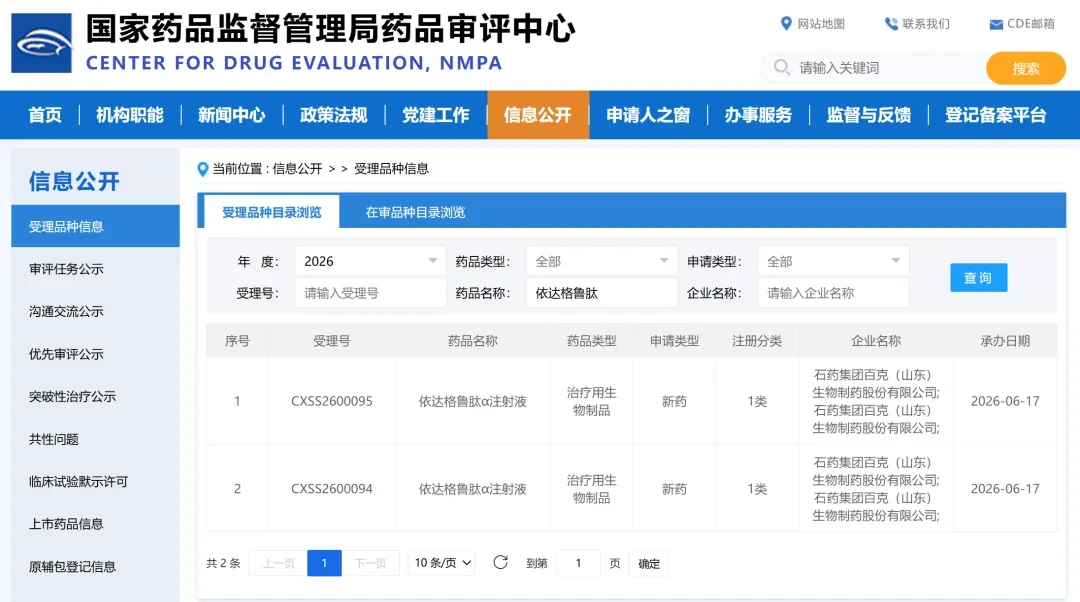Open 网站地图 link
The image size is (1080, 602).
[x=821, y=24]
